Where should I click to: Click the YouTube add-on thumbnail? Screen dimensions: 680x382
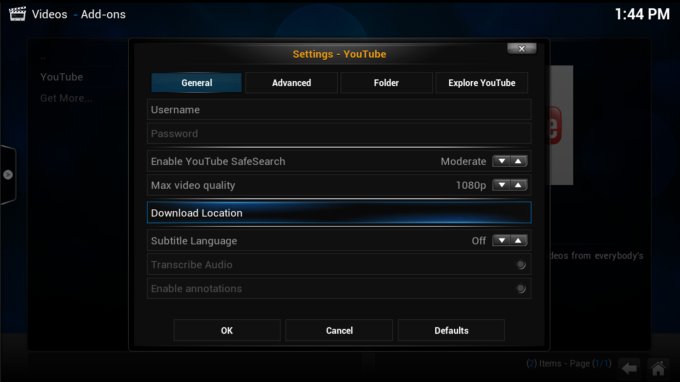click(x=562, y=125)
